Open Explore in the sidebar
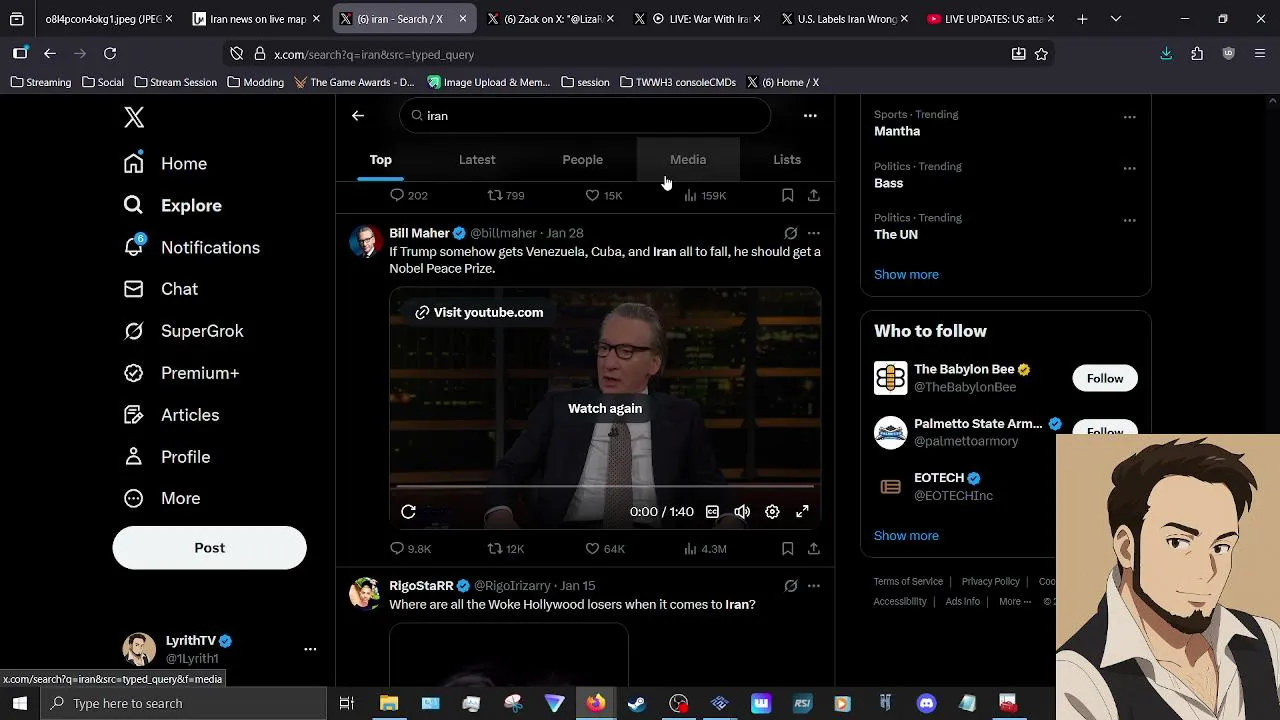The image size is (1280, 720). 172,205
